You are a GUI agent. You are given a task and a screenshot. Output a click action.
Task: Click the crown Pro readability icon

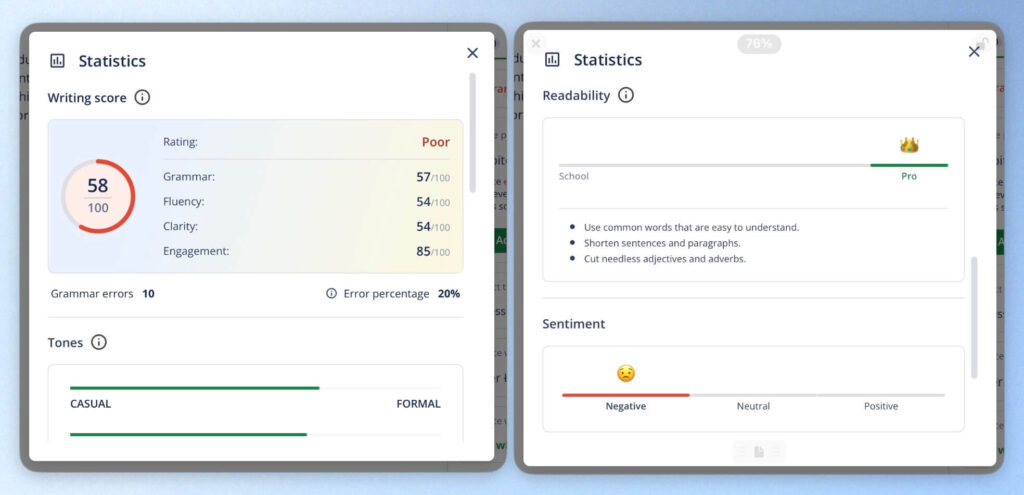pos(909,145)
